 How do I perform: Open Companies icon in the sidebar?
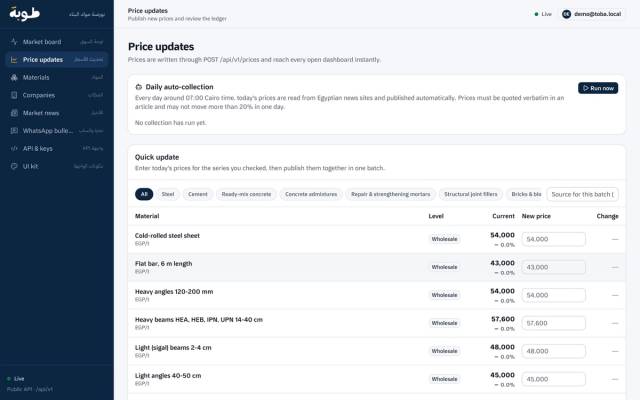pyautogui.click(x=14, y=95)
